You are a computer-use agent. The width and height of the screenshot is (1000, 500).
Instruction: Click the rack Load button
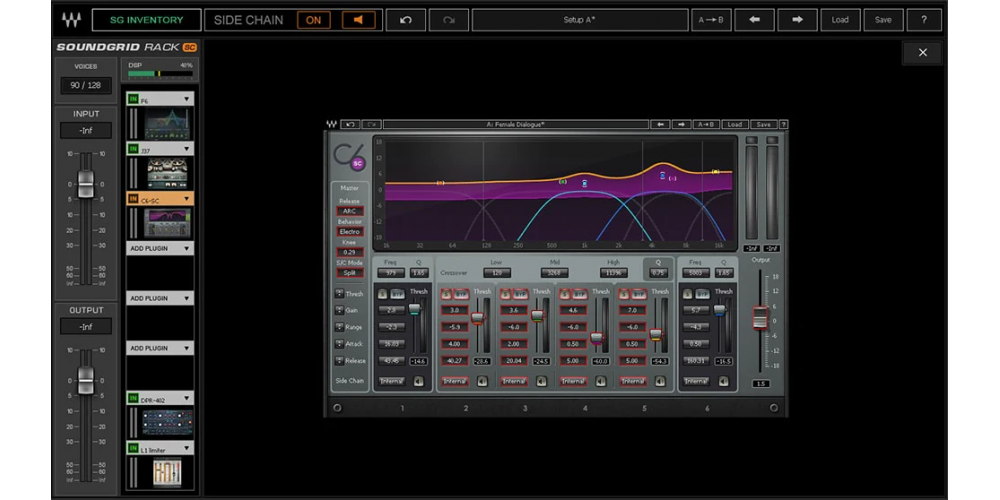tap(840, 20)
